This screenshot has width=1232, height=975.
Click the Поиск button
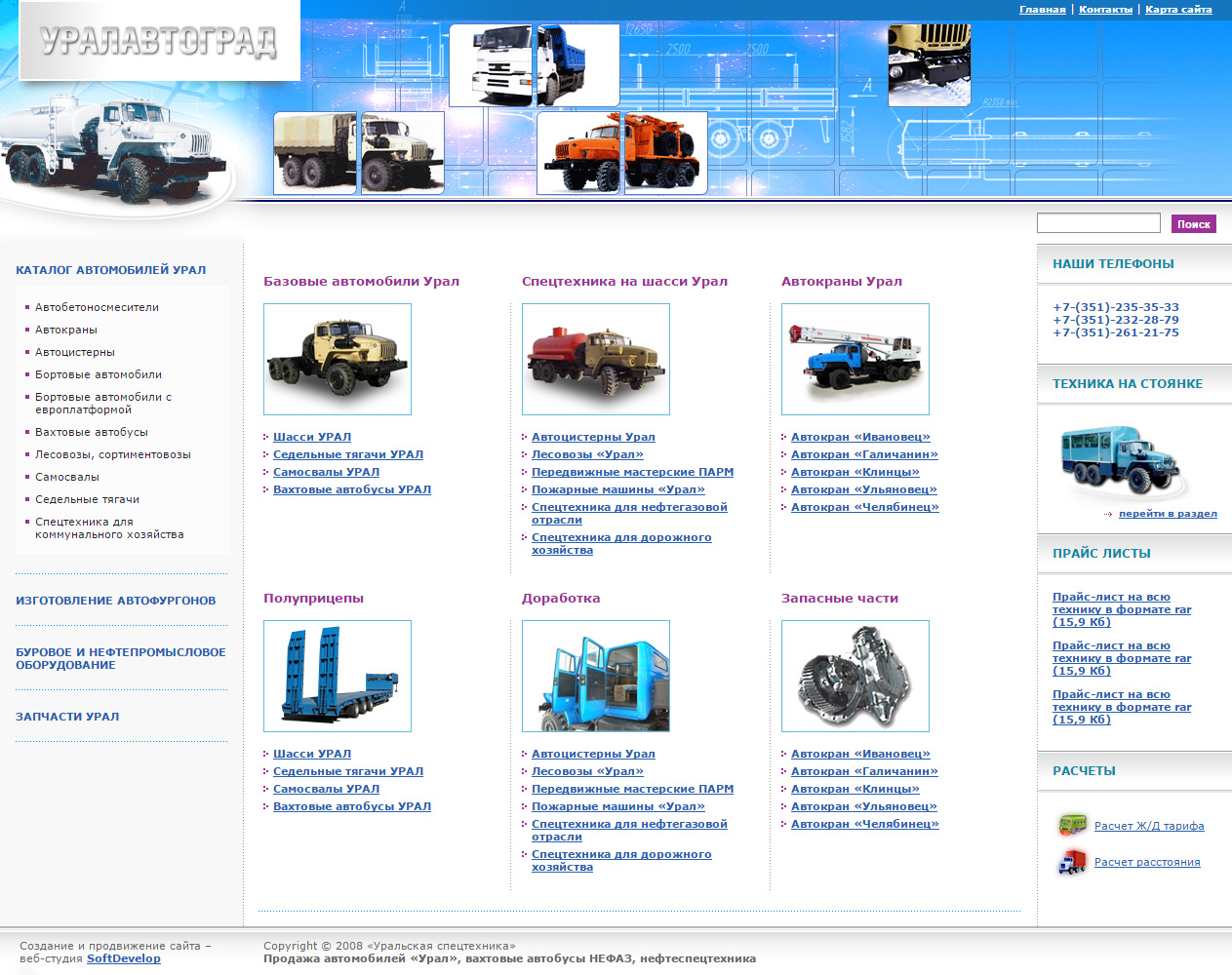tap(1194, 224)
